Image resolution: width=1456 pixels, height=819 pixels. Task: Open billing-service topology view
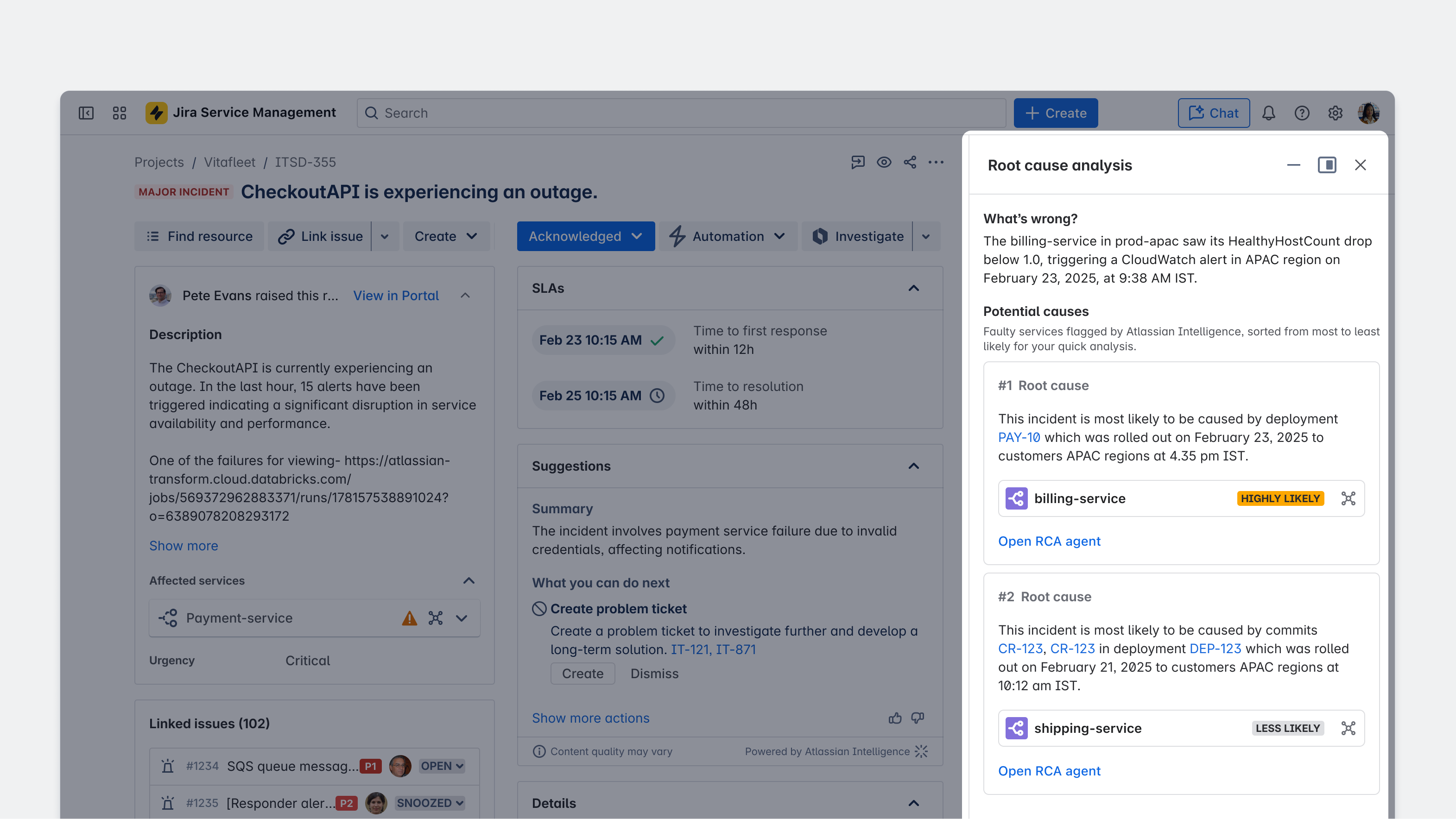click(1348, 498)
